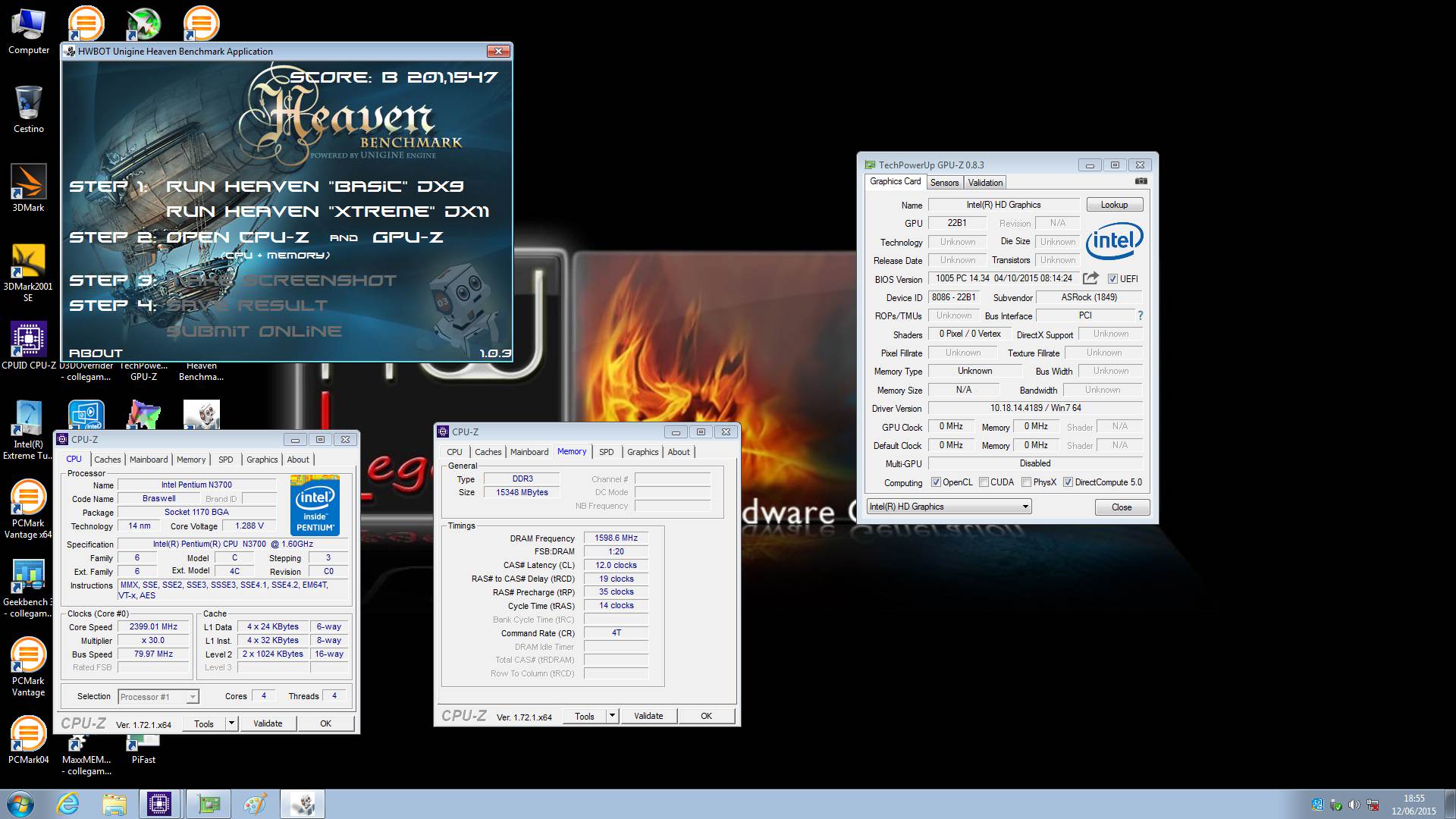The height and width of the screenshot is (819, 1456).
Task: Open the CPUID CPU-Z desktop shortcut
Action: point(28,345)
